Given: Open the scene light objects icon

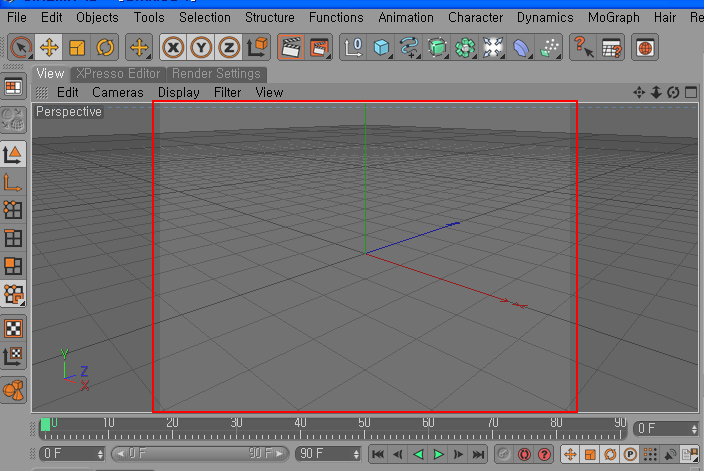Looking at the screenshot, I should [x=493, y=47].
